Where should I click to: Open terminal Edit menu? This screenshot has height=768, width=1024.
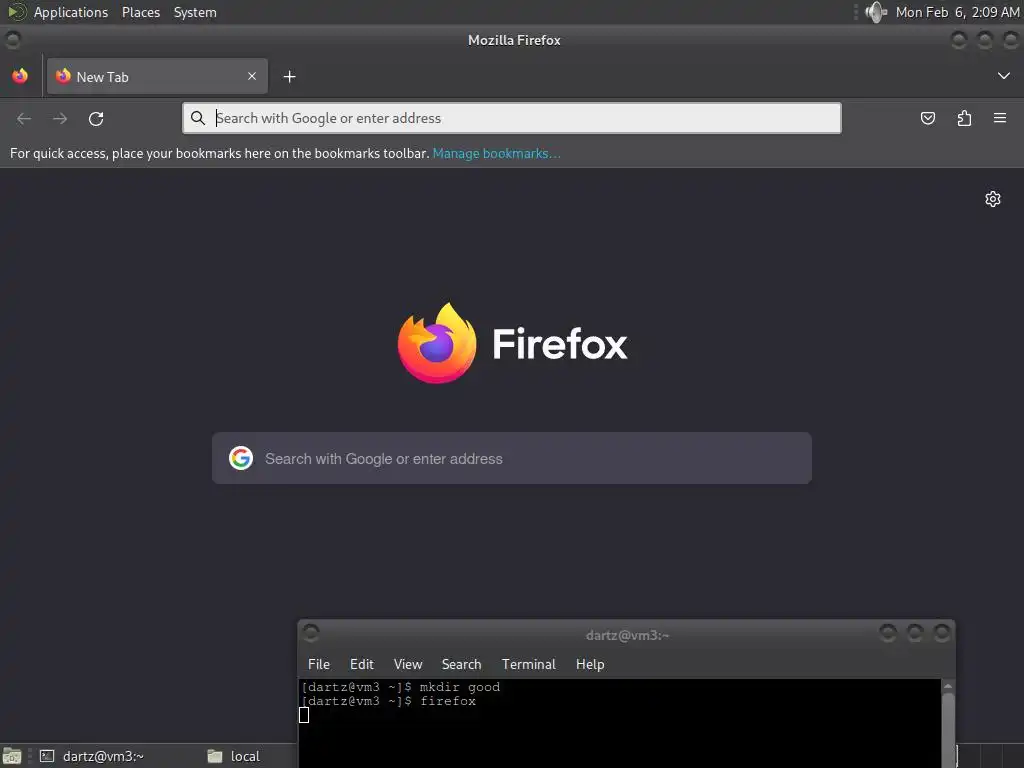click(361, 664)
